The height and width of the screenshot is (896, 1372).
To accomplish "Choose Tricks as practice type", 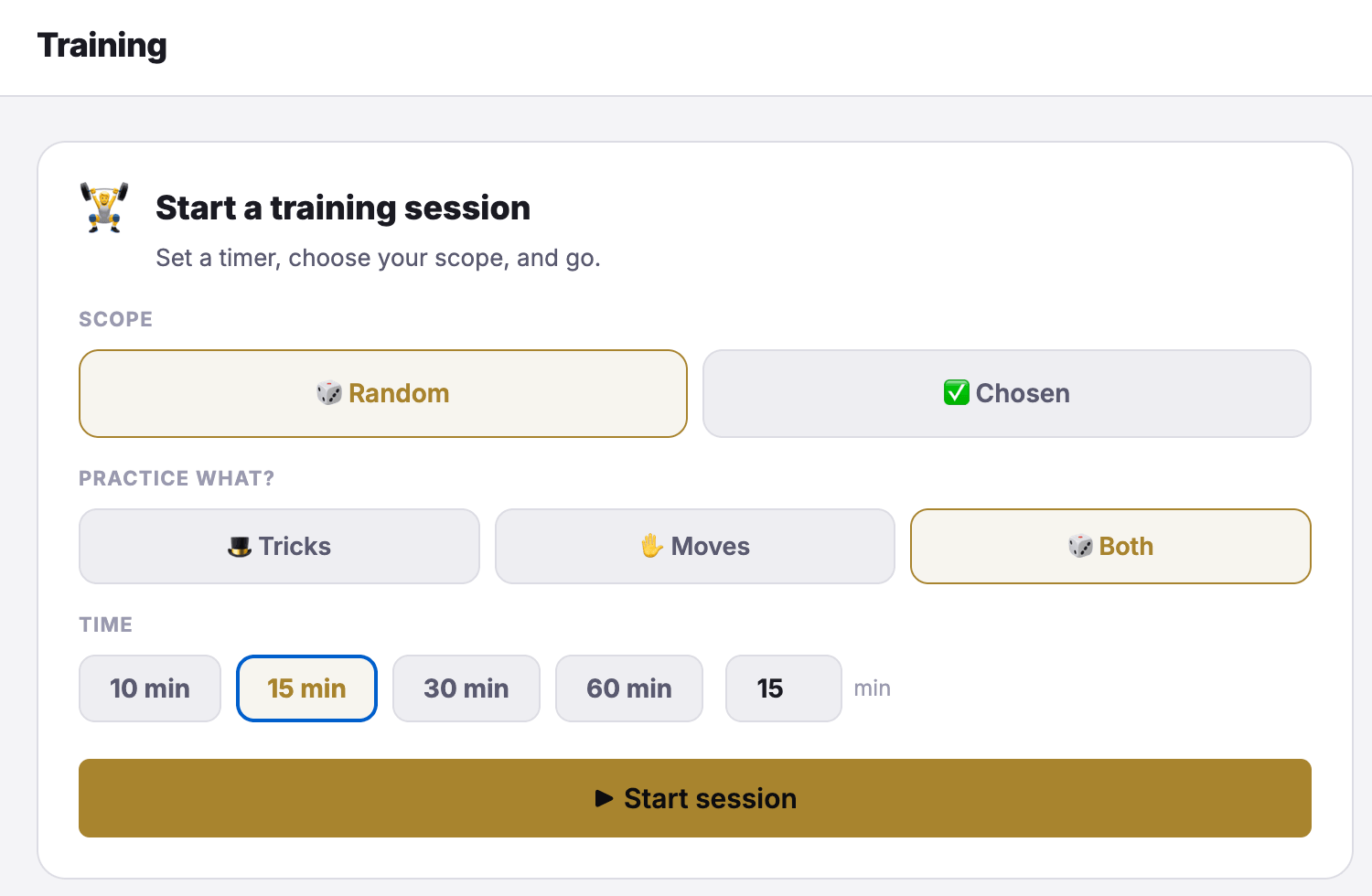I will (279, 546).
